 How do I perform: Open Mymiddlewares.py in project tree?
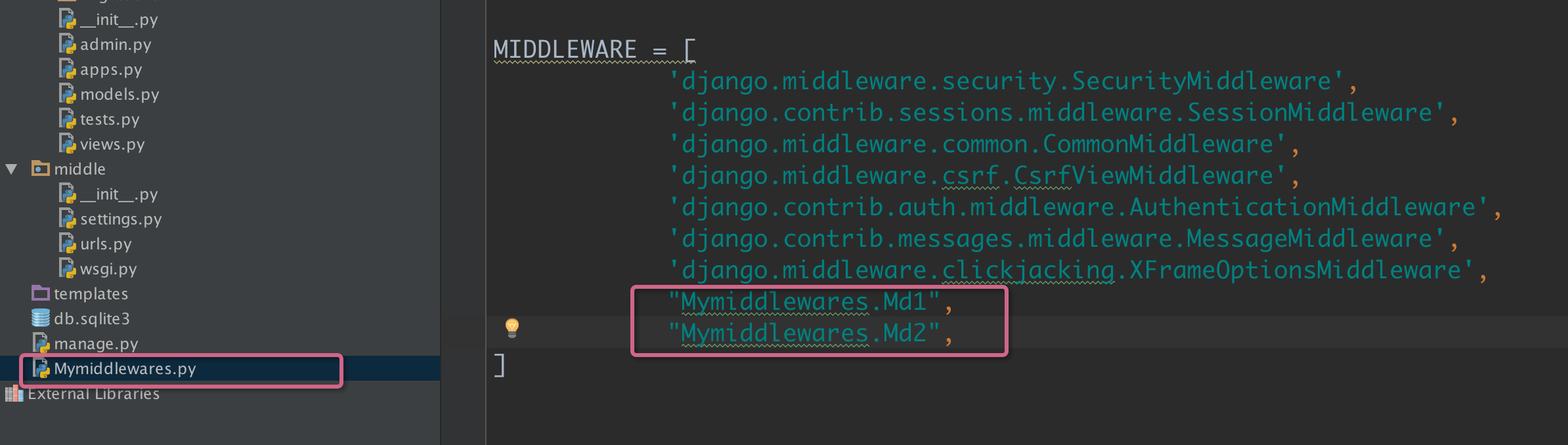pyautogui.click(x=125, y=369)
